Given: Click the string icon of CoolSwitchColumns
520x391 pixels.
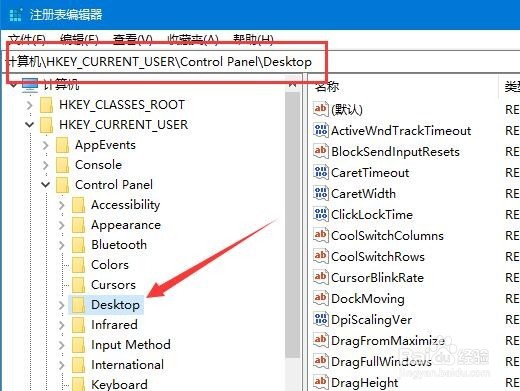Looking at the screenshot, I should click(x=321, y=235).
